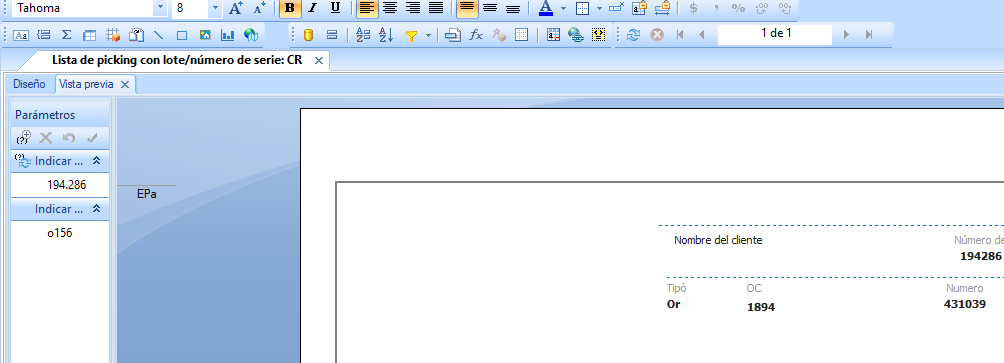Insert a picture using the image icon
1004x363 pixels.
pyautogui.click(x=205, y=35)
